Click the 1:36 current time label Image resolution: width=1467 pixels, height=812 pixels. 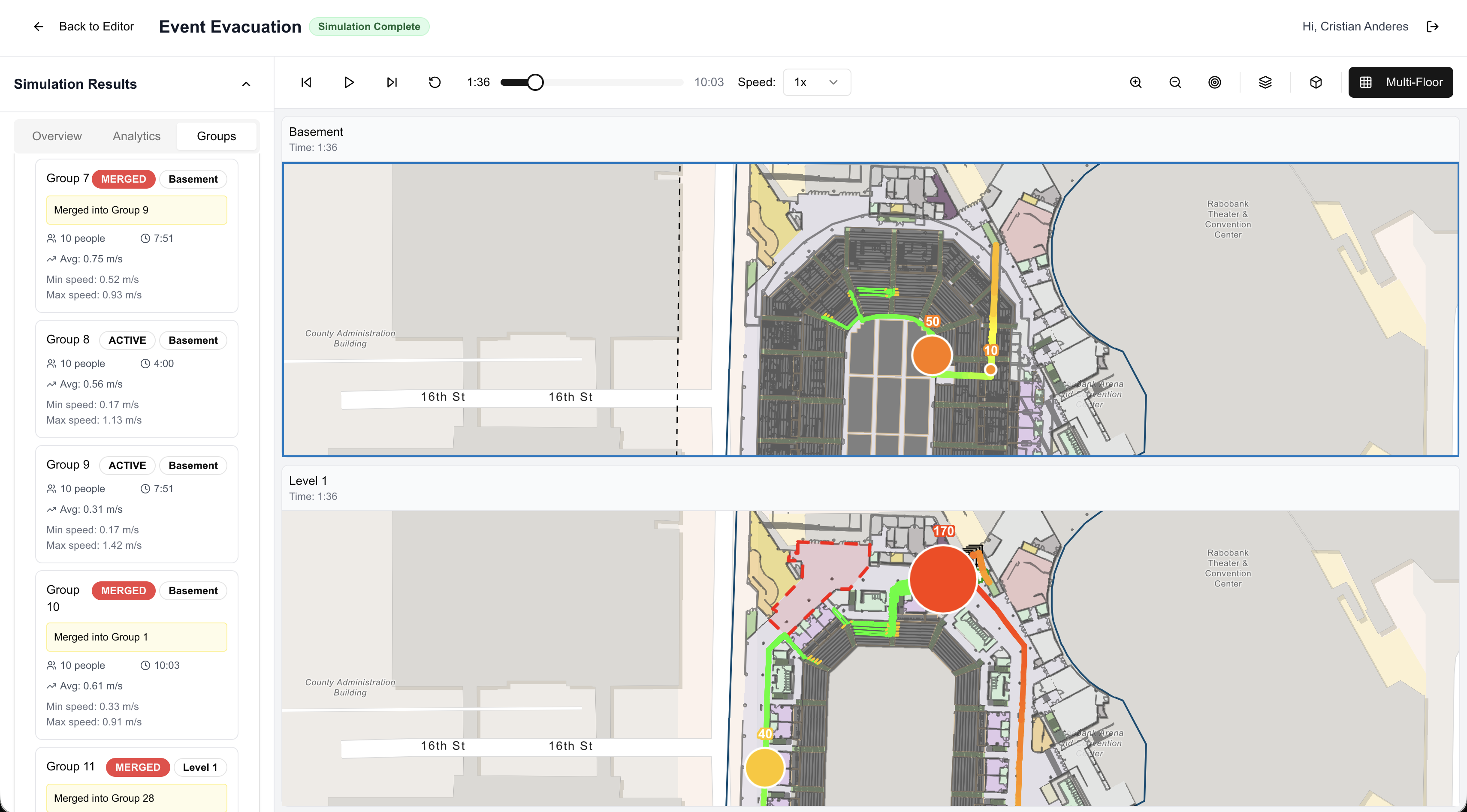tap(478, 82)
